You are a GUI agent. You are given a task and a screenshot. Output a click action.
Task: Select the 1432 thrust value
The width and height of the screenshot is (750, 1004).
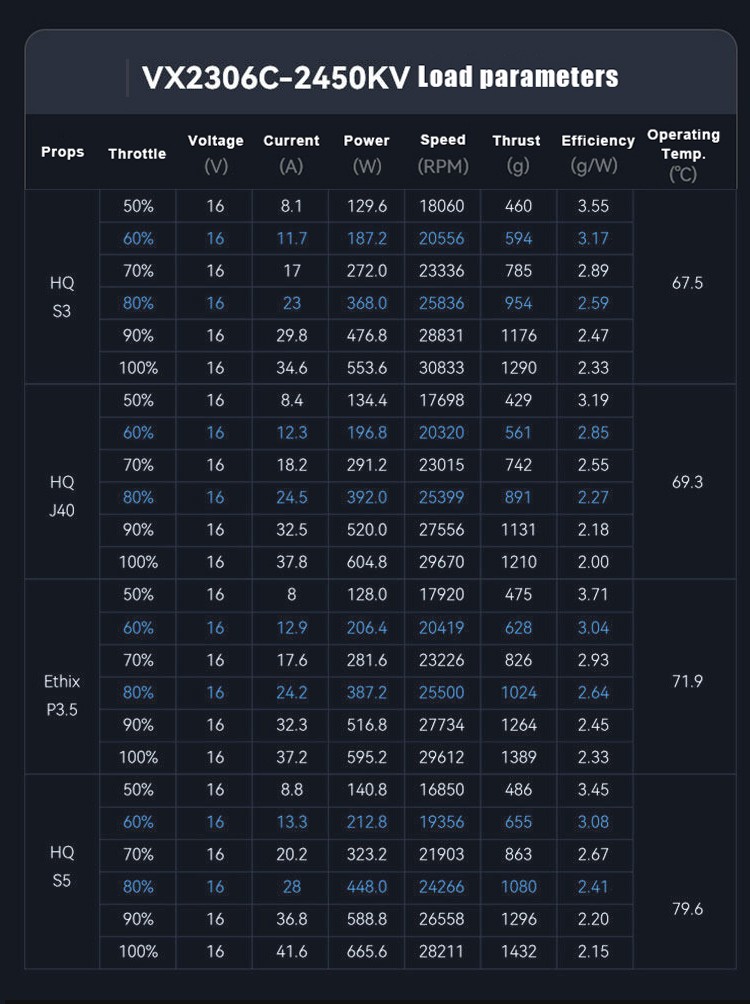click(516, 952)
